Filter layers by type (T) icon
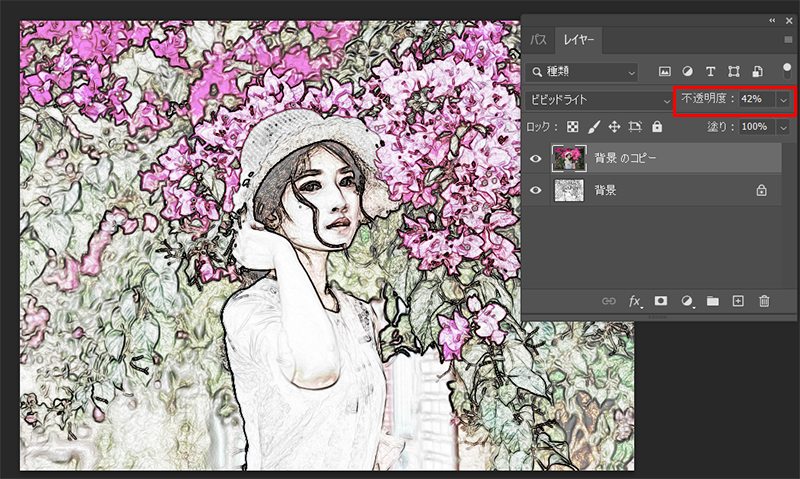This screenshot has height=479, width=800. (x=711, y=72)
